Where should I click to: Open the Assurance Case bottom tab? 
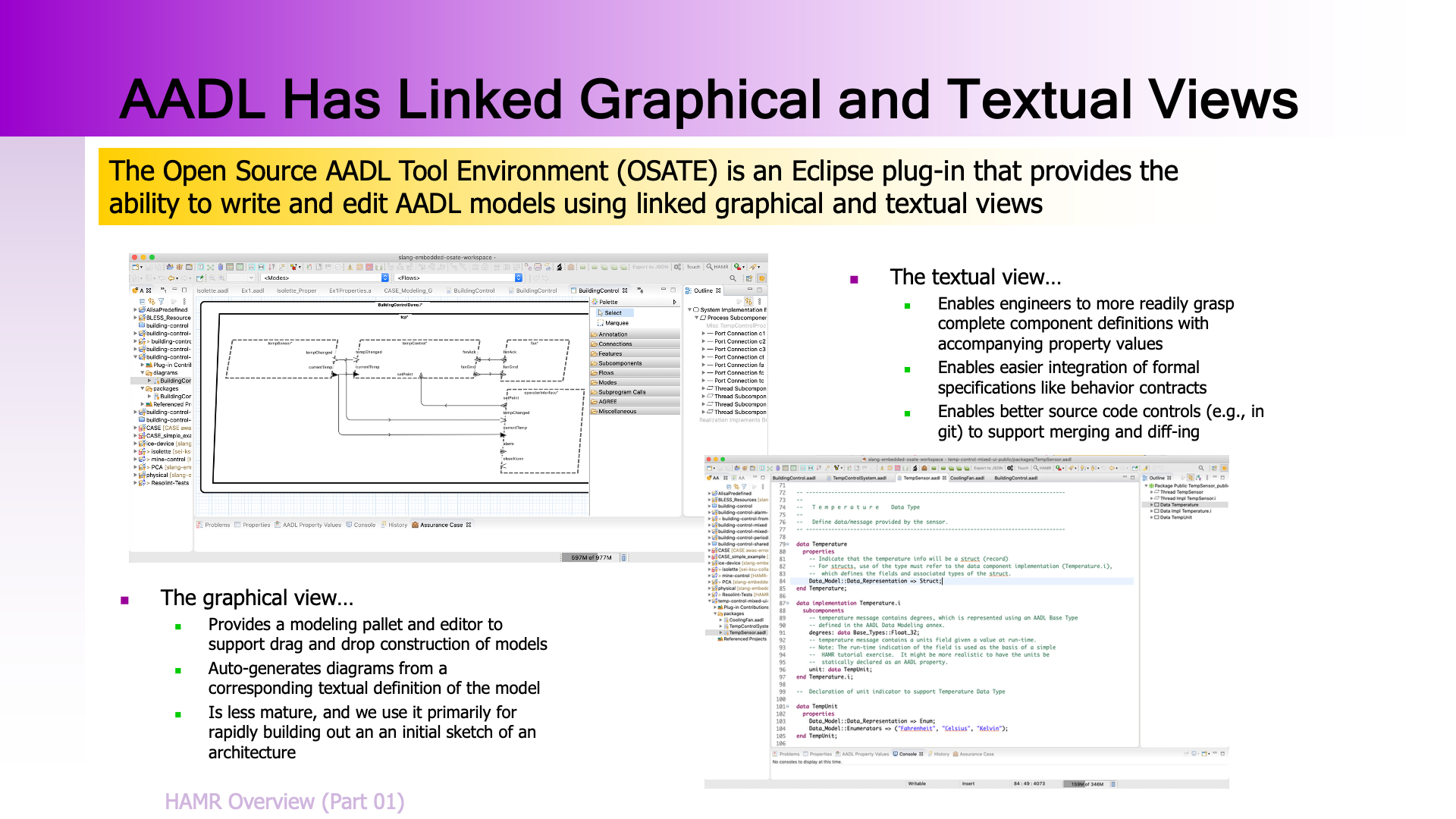(441, 525)
